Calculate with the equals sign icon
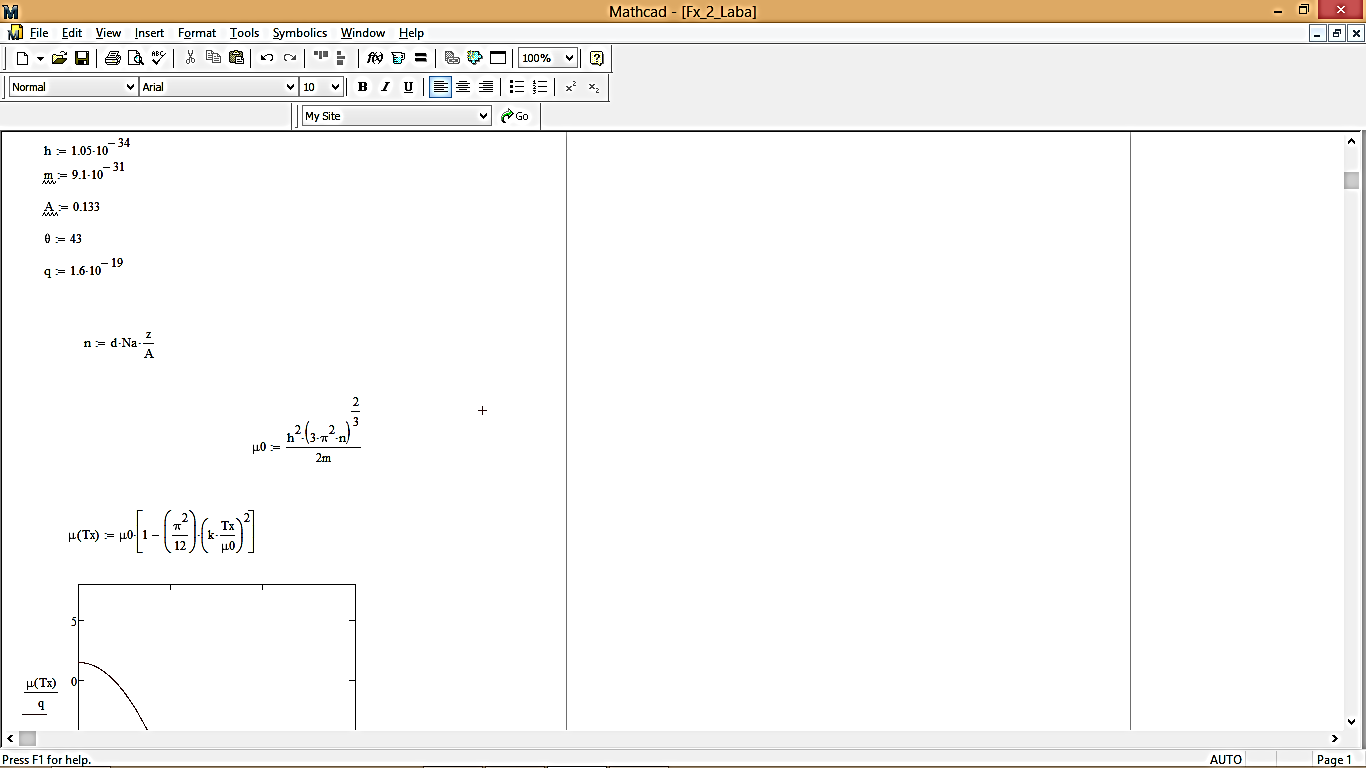This screenshot has height=768, width=1366. tap(421, 58)
